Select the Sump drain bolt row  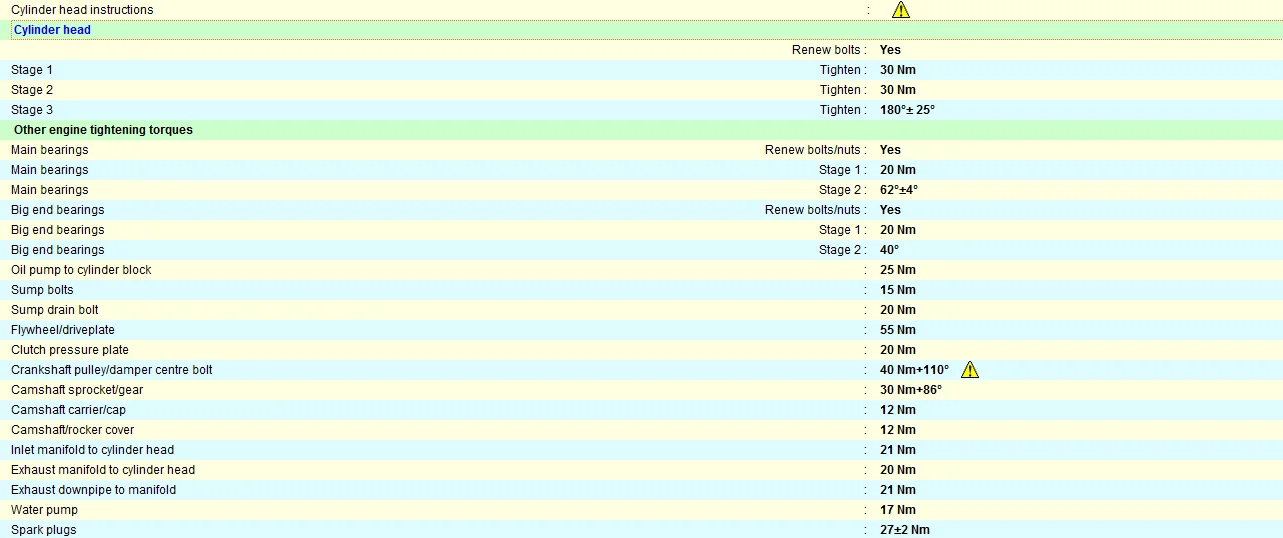641,310
